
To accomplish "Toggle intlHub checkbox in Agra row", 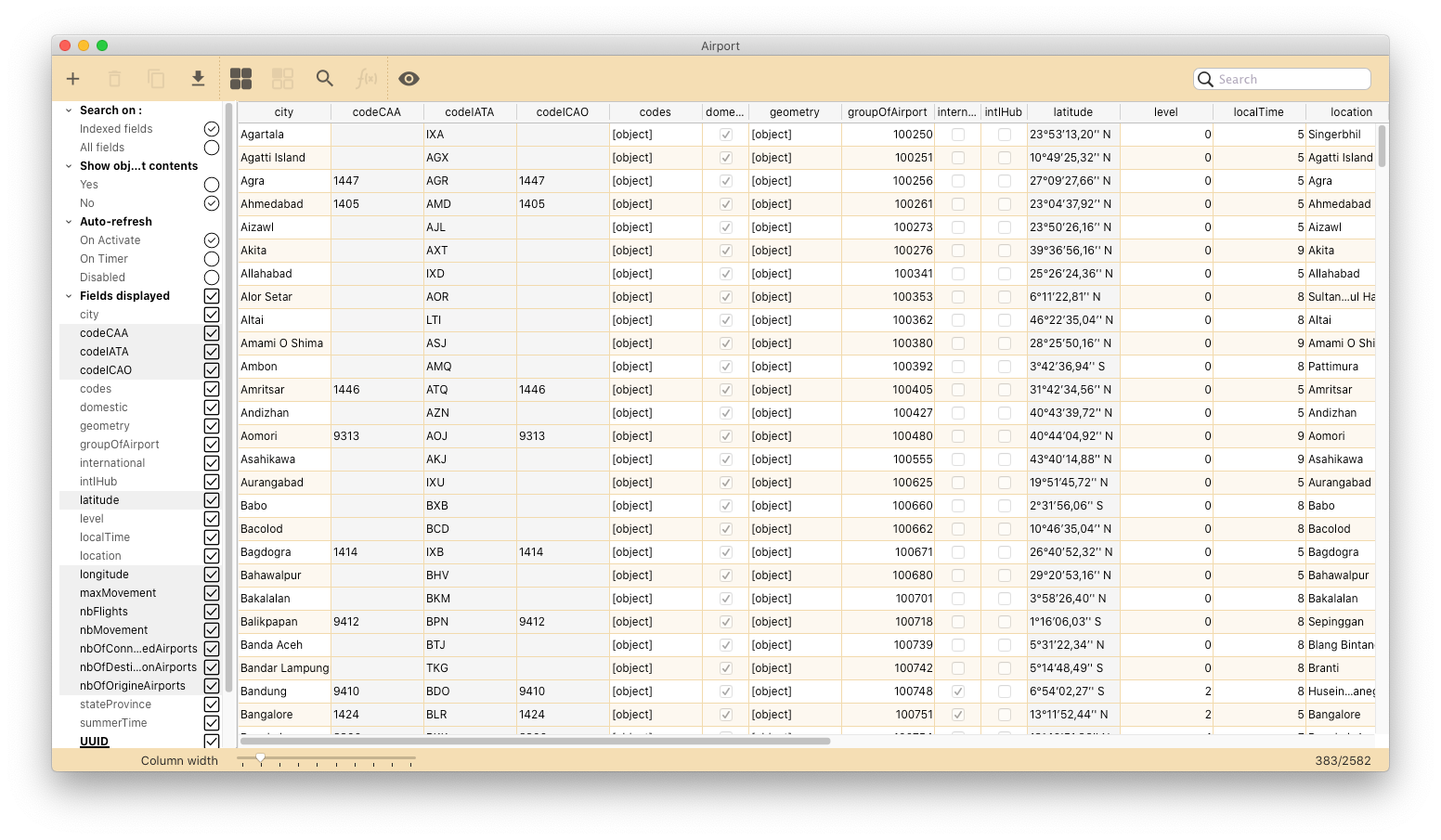I will click(1005, 181).
